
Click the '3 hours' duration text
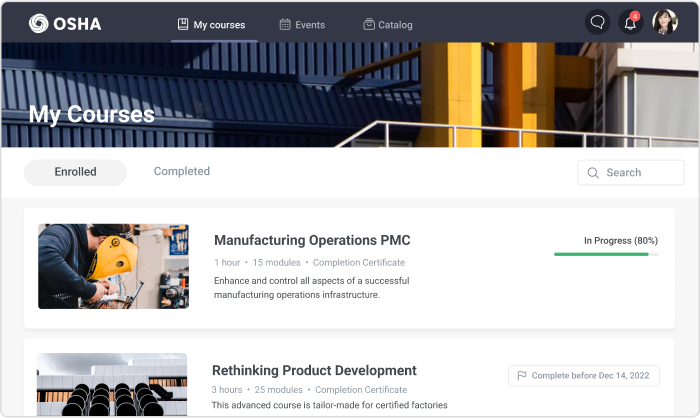[x=227, y=390]
